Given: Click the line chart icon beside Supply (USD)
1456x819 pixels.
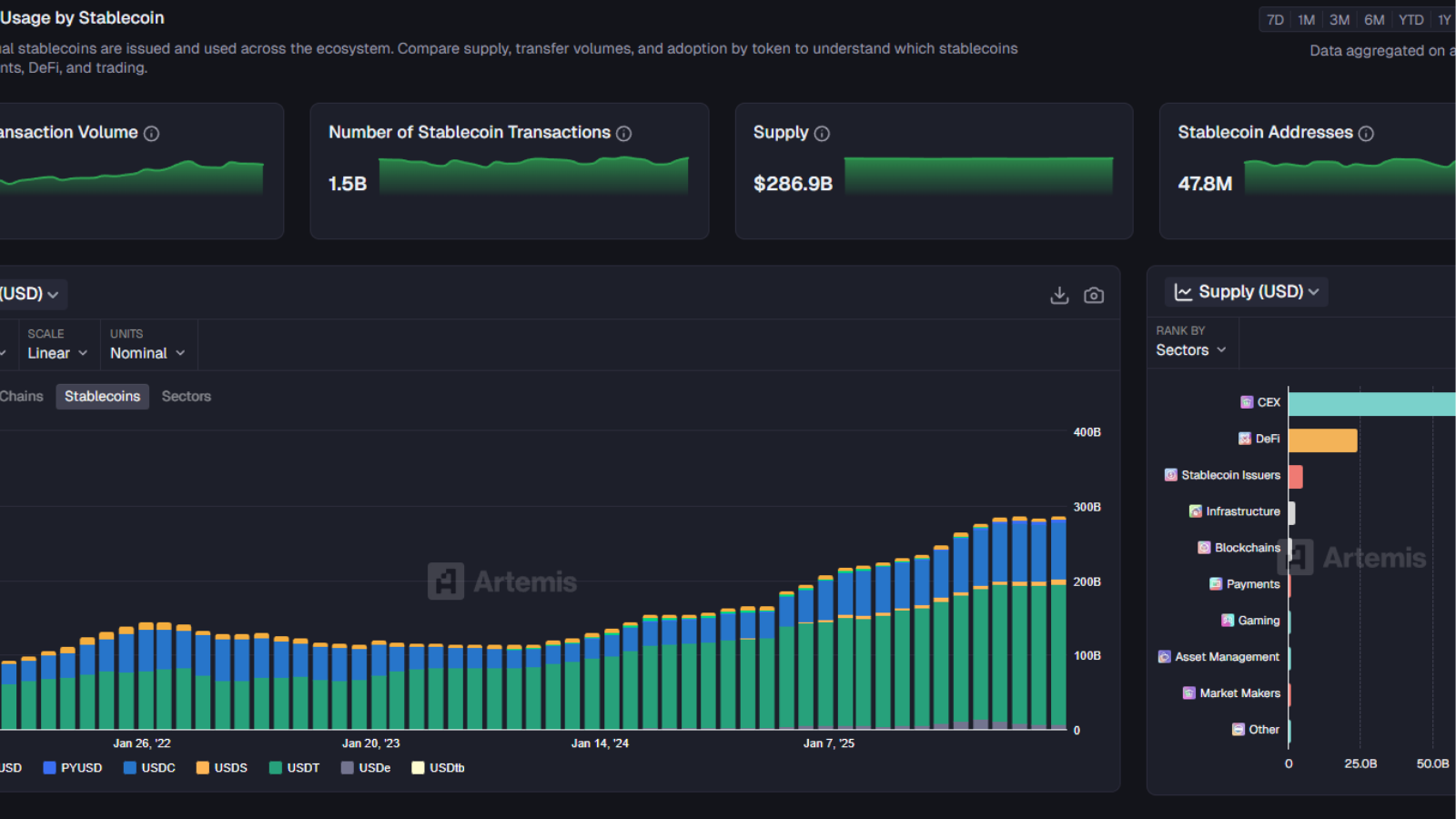Looking at the screenshot, I should tap(1183, 292).
